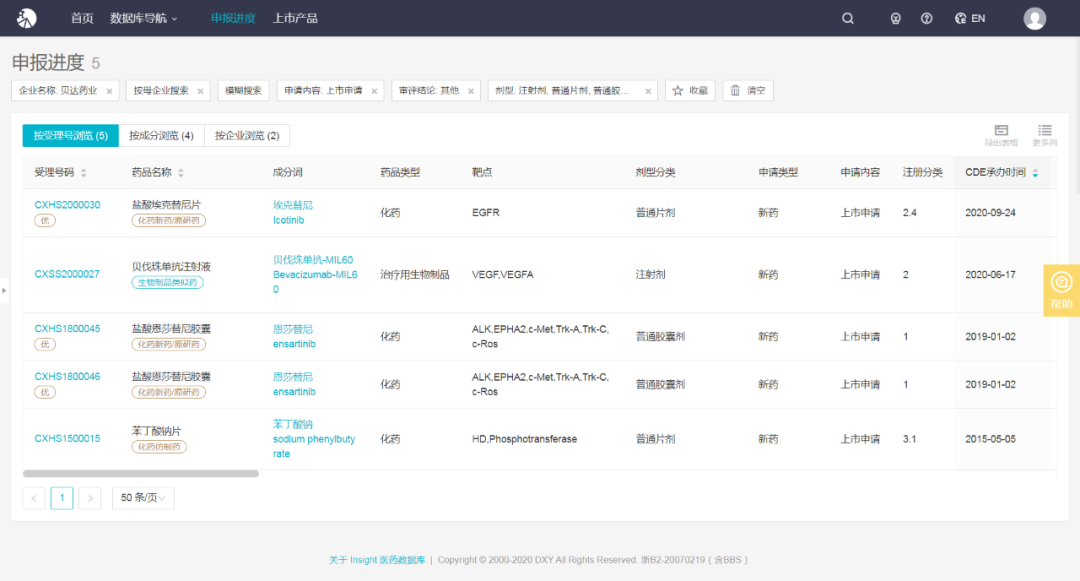Click the VEGF,VEGFA target cell
The width and height of the screenshot is (1080, 581).
pos(503,275)
